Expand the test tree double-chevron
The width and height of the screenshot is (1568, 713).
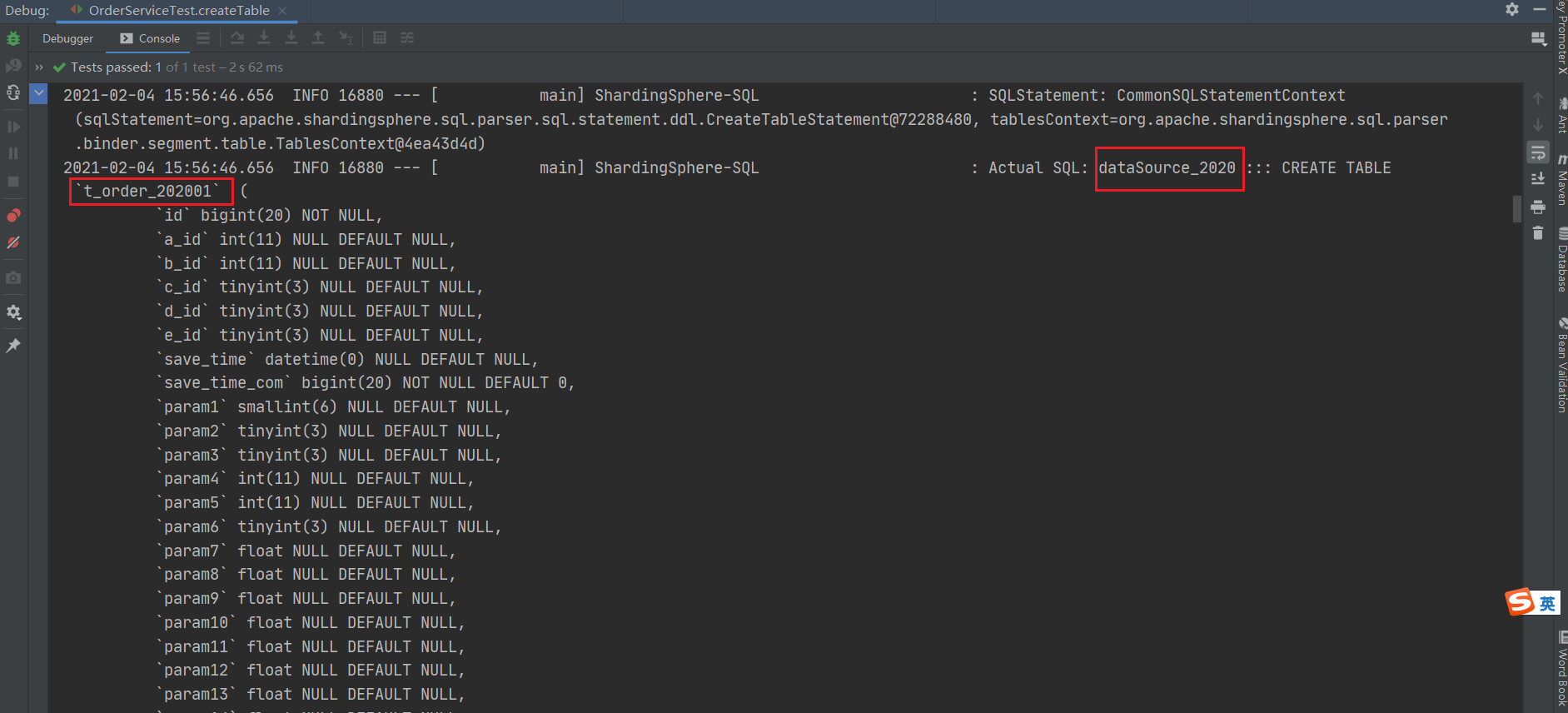coord(38,67)
